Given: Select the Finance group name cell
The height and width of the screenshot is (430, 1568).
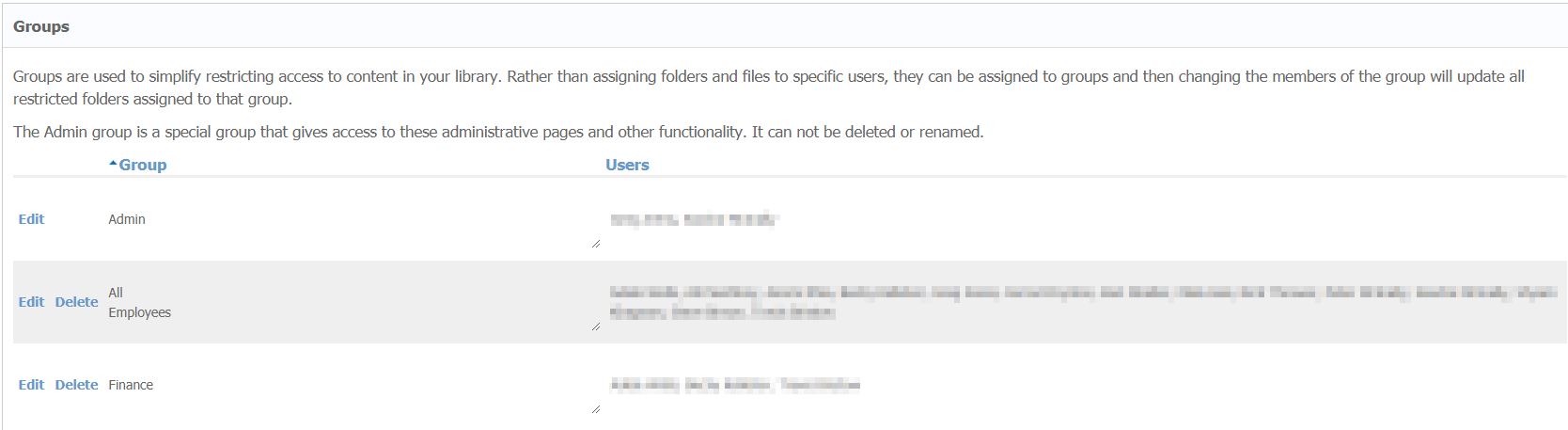Looking at the screenshot, I should 131,385.
